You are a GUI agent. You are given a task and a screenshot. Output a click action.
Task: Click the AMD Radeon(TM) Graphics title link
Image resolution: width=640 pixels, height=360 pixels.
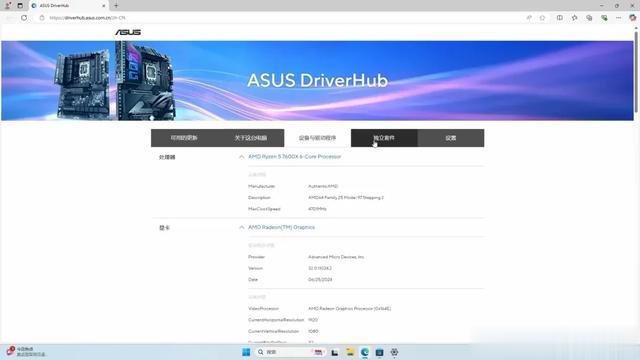pos(282,227)
